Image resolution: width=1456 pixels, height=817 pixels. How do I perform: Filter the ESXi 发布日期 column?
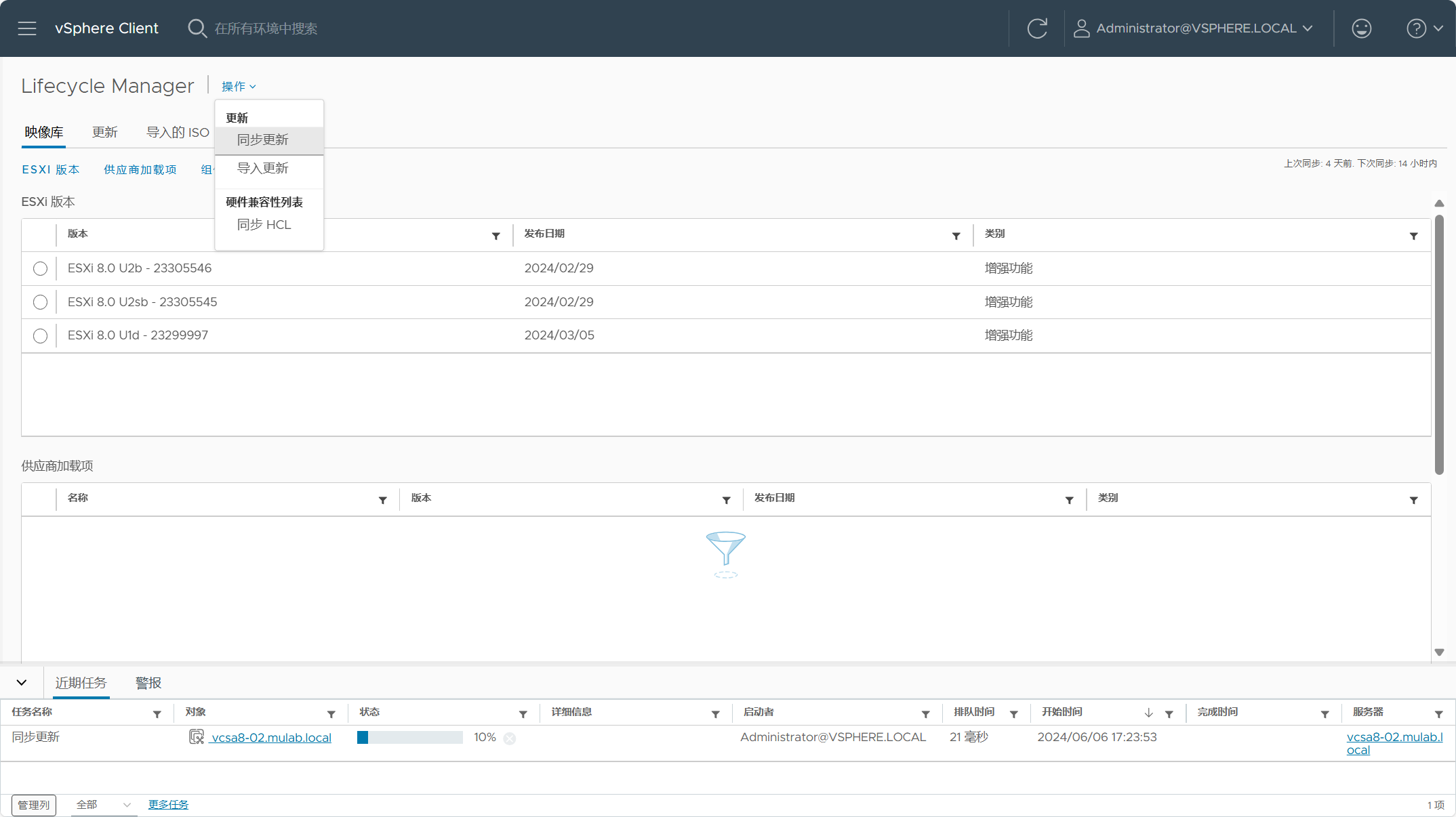(956, 236)
